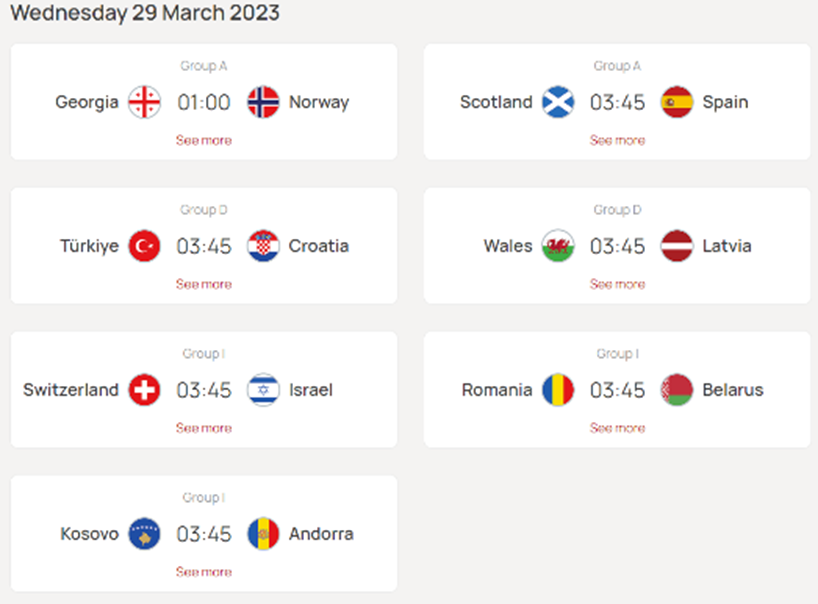Click the Switzerland flag icon
Image resolution: width=818 pixels, height=604 pixels.
click(144, 390)
